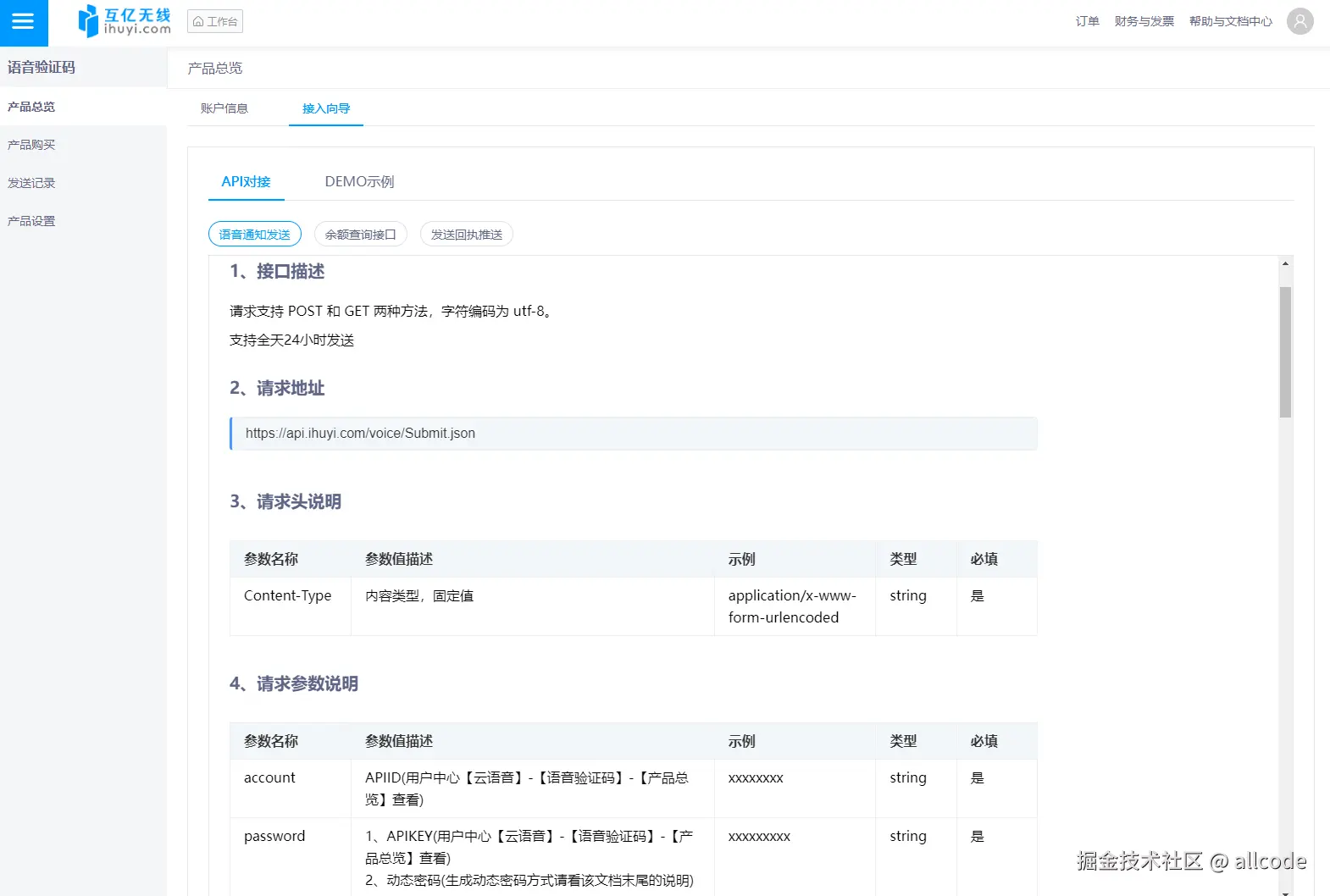Click the 语音验证码 sidebar title

(x=42, y=67)
